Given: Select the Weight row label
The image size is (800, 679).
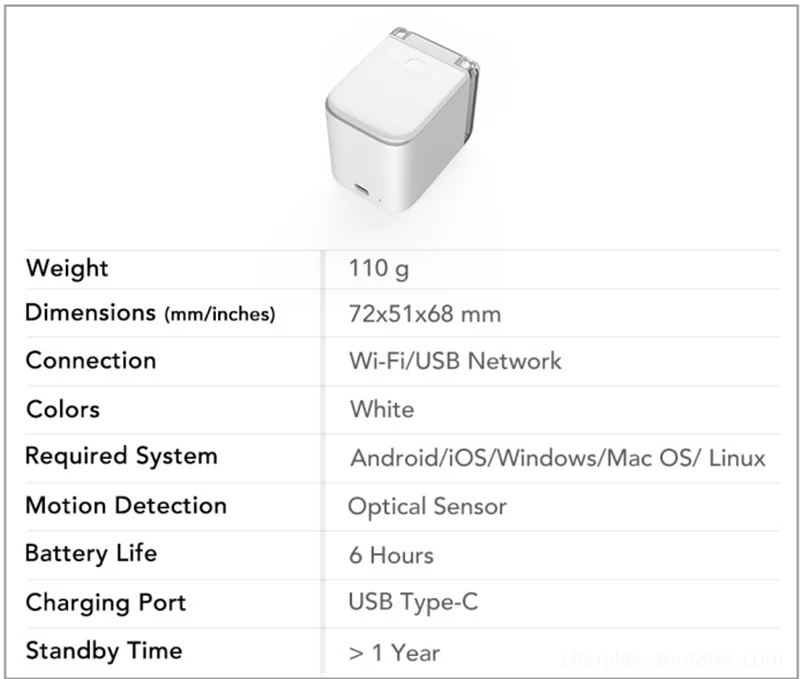Looking at the screenshot, I should coord(67,268).
